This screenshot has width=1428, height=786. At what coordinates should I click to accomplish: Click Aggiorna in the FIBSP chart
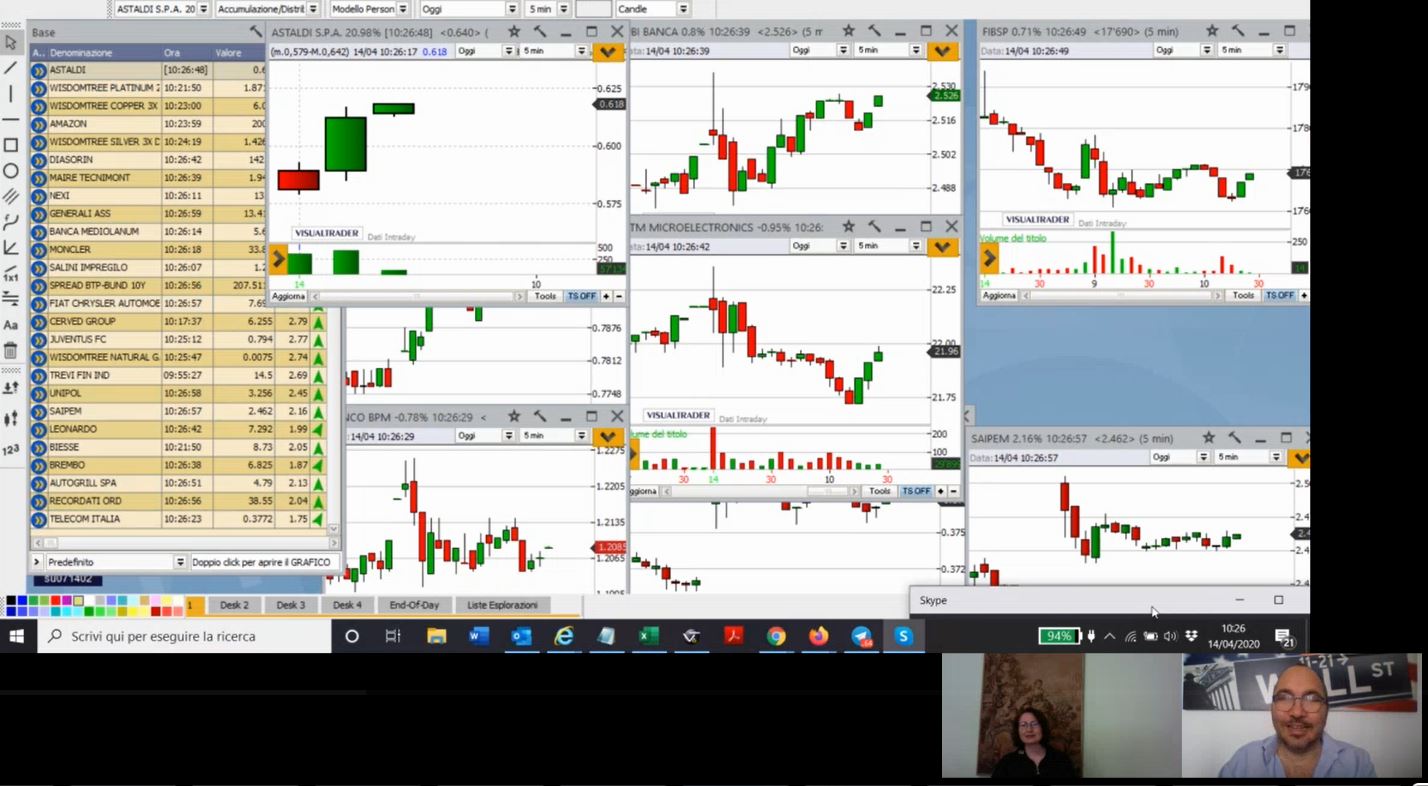click(x=999, y=296)
